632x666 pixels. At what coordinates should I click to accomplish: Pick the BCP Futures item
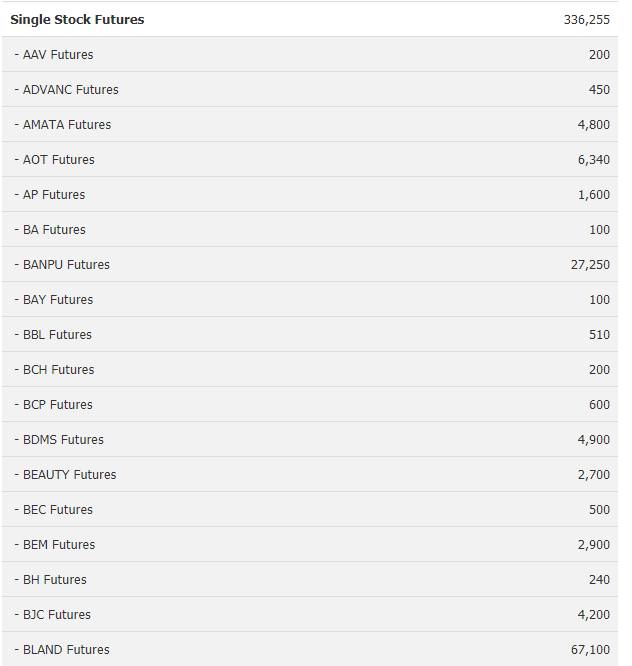tap(58, 405)
